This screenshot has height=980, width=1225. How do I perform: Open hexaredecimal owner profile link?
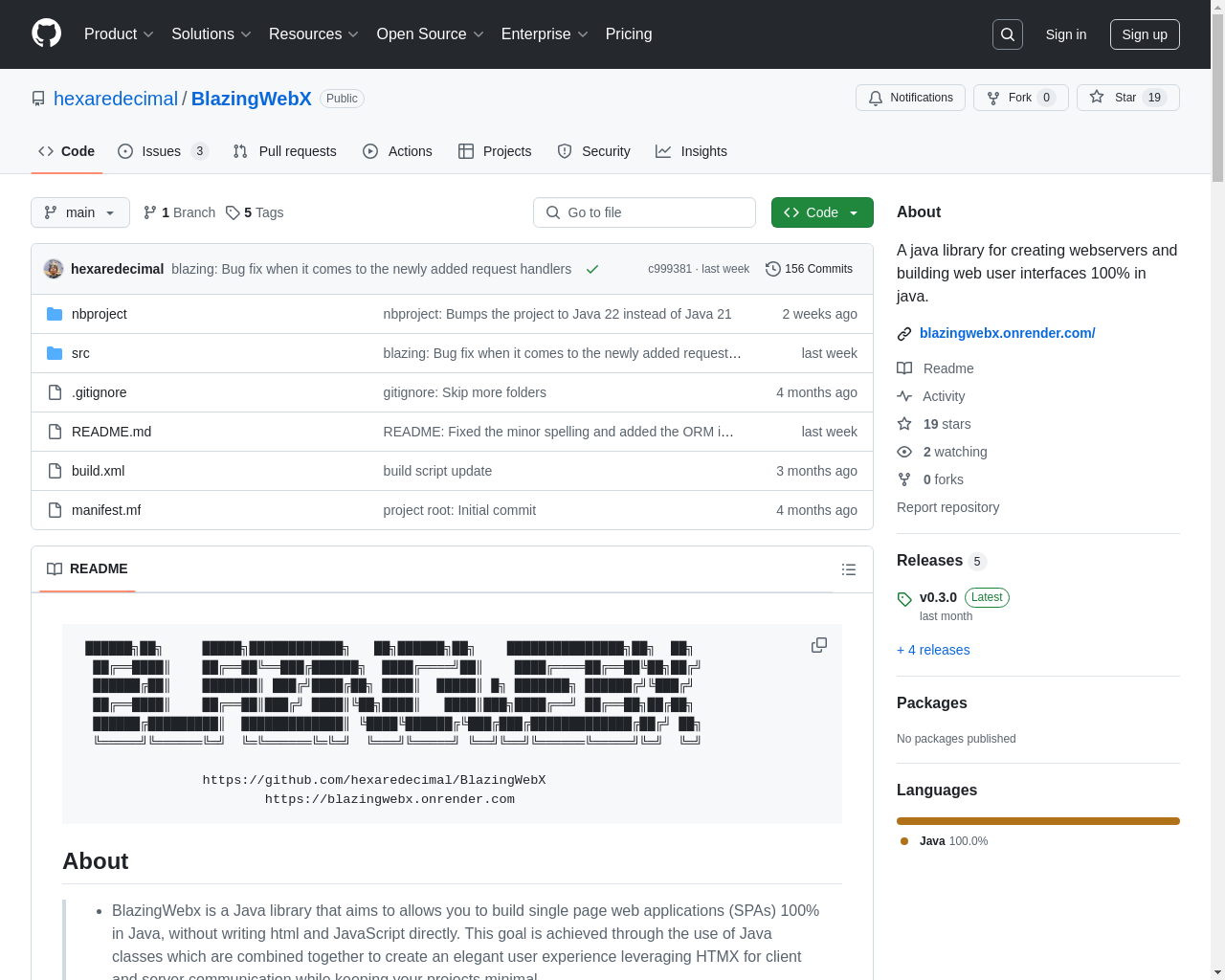pyautogui.click(x=116, y=99)
